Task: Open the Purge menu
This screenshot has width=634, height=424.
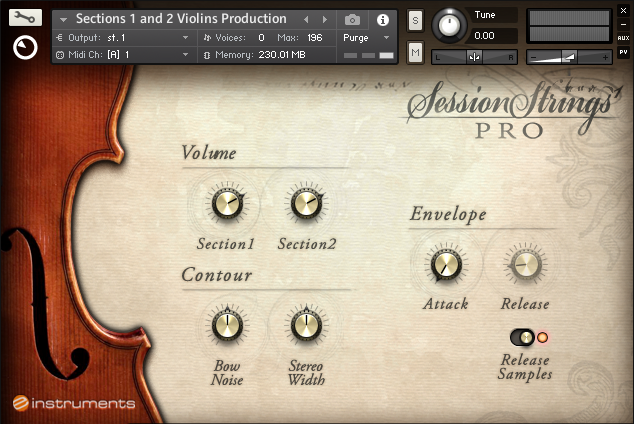Action: (366, 38)
